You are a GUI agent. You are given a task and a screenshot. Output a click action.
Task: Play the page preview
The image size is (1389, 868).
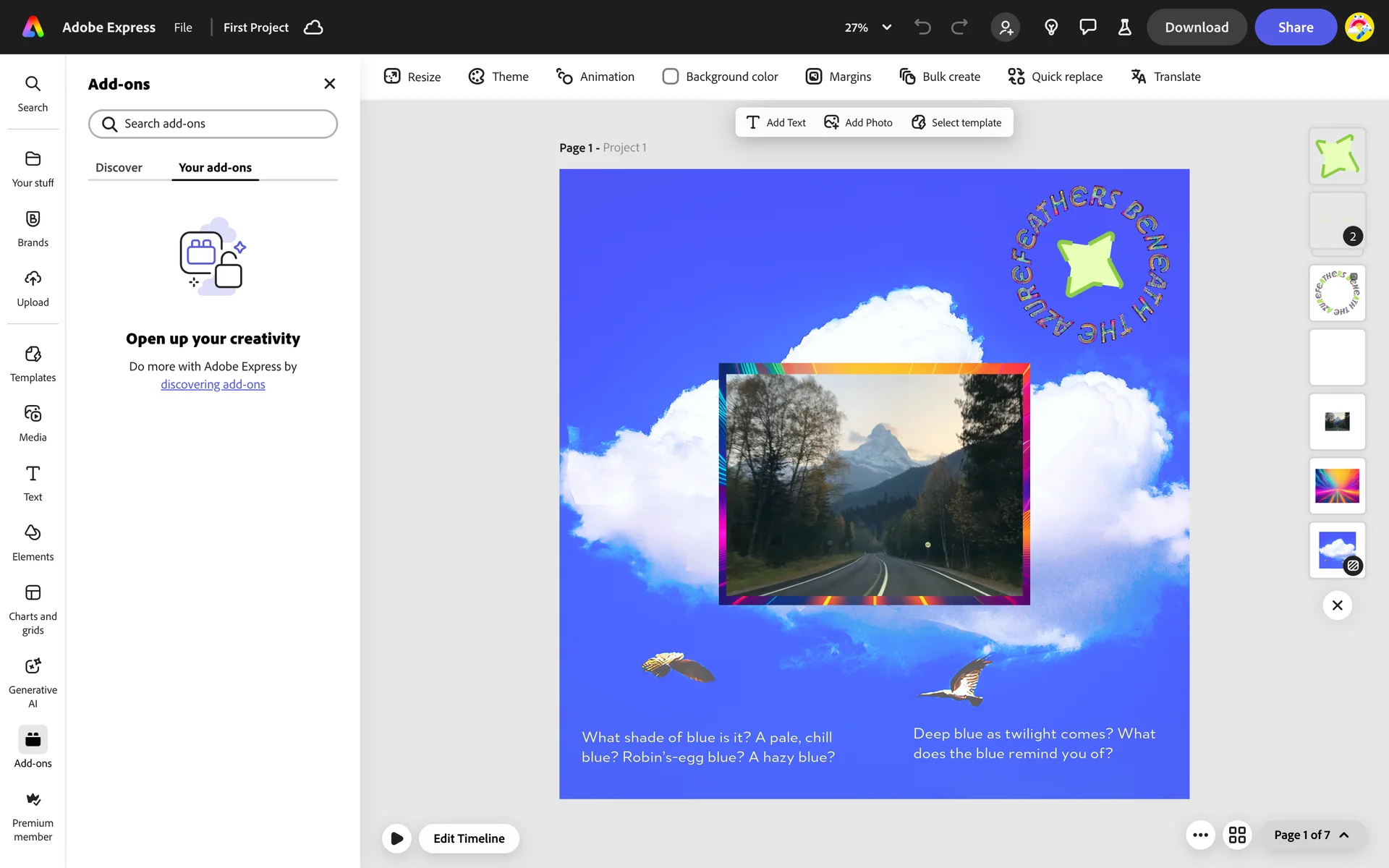point(396,838)
